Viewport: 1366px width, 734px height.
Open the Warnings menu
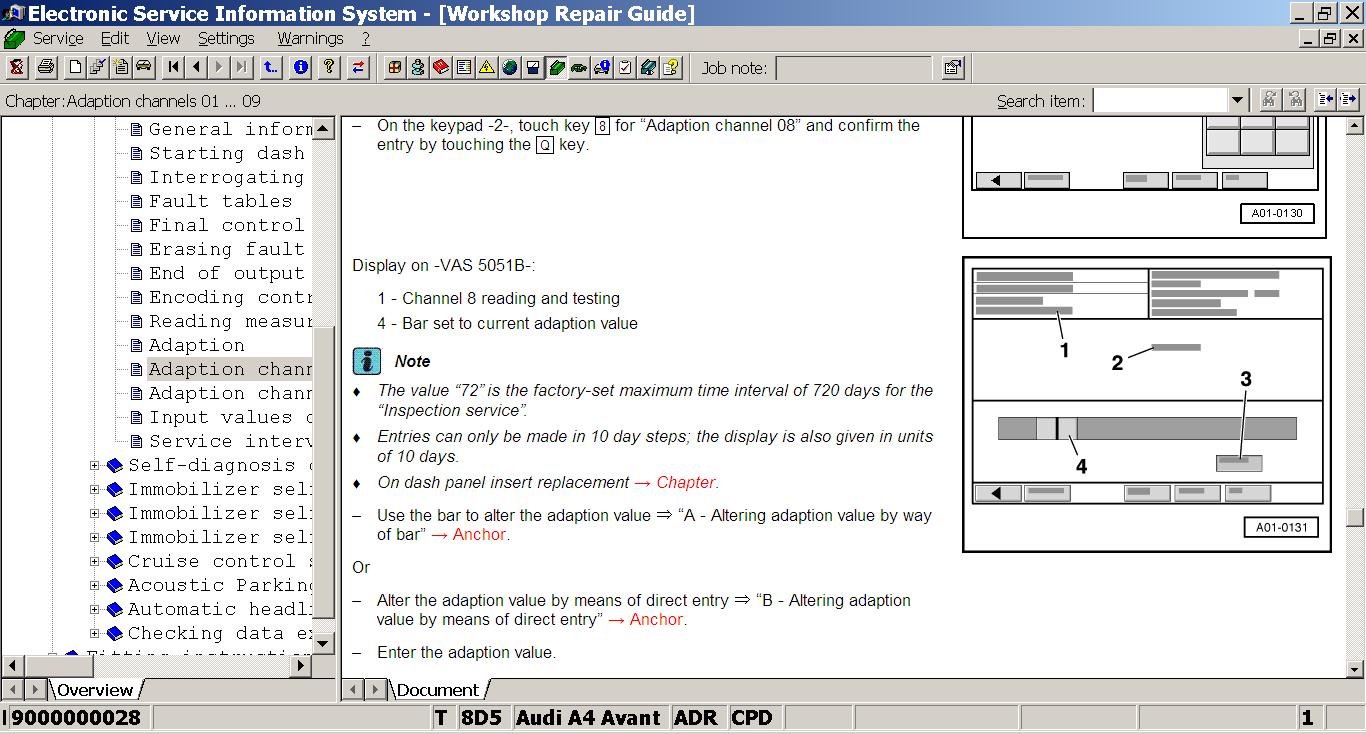(310, 38)
